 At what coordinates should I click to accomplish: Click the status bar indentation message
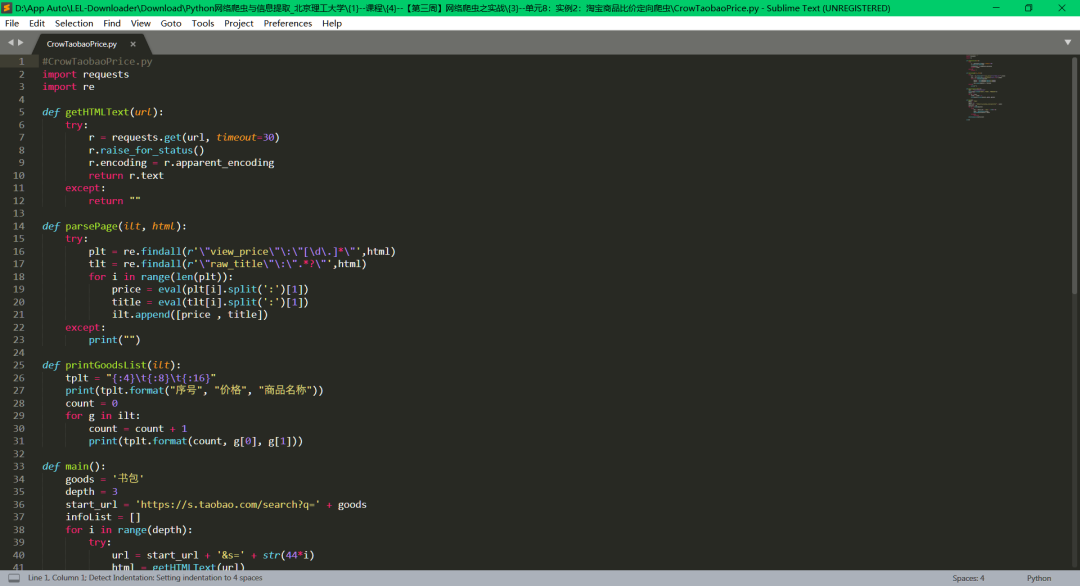tap(145, 578)
